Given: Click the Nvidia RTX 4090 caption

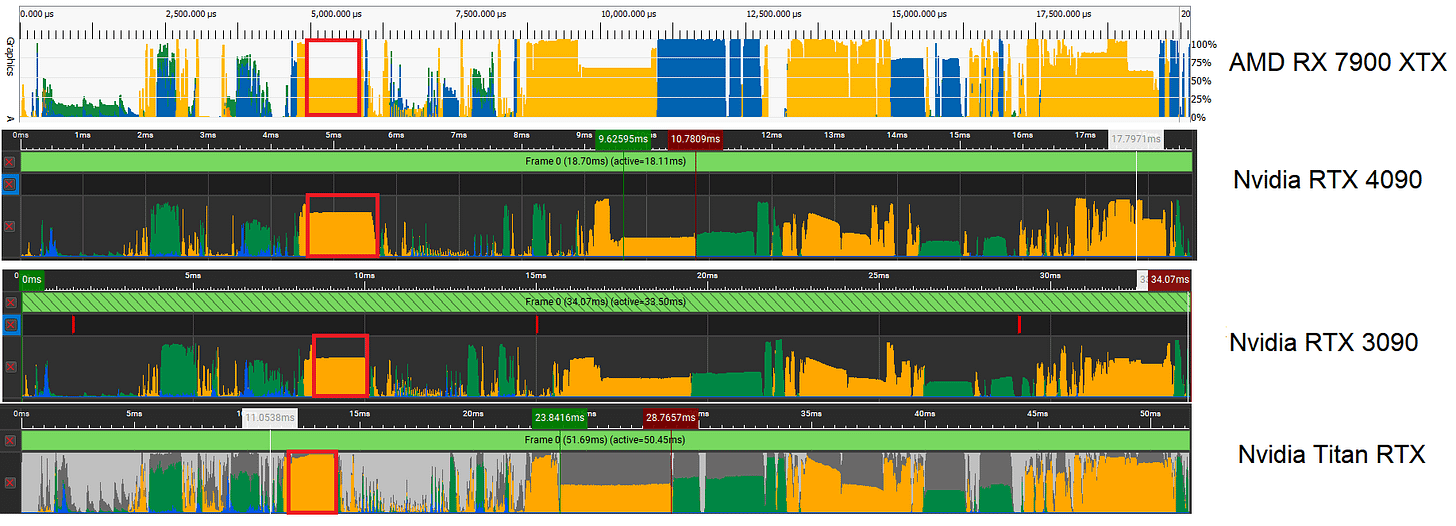Looking at the screenshot, I should pyautogui.click(x=1327, y=180).
